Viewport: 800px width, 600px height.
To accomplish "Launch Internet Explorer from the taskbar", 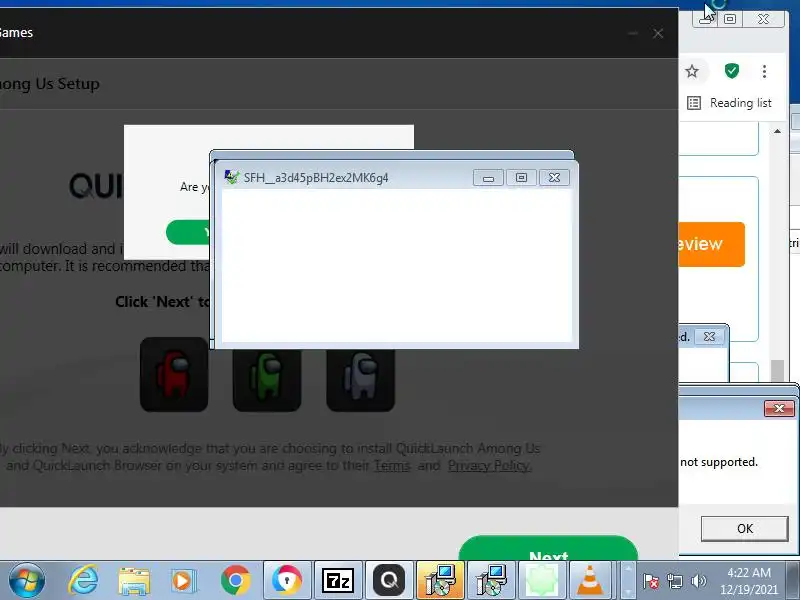I will coord(83,580).
